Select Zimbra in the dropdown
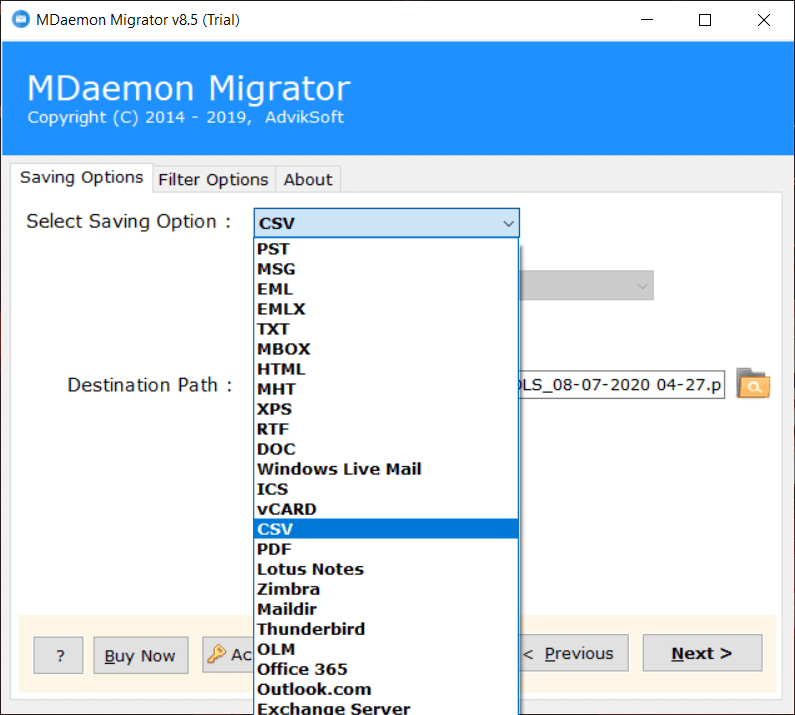Viewport: 795px width, 715px height. coord(386,589)
